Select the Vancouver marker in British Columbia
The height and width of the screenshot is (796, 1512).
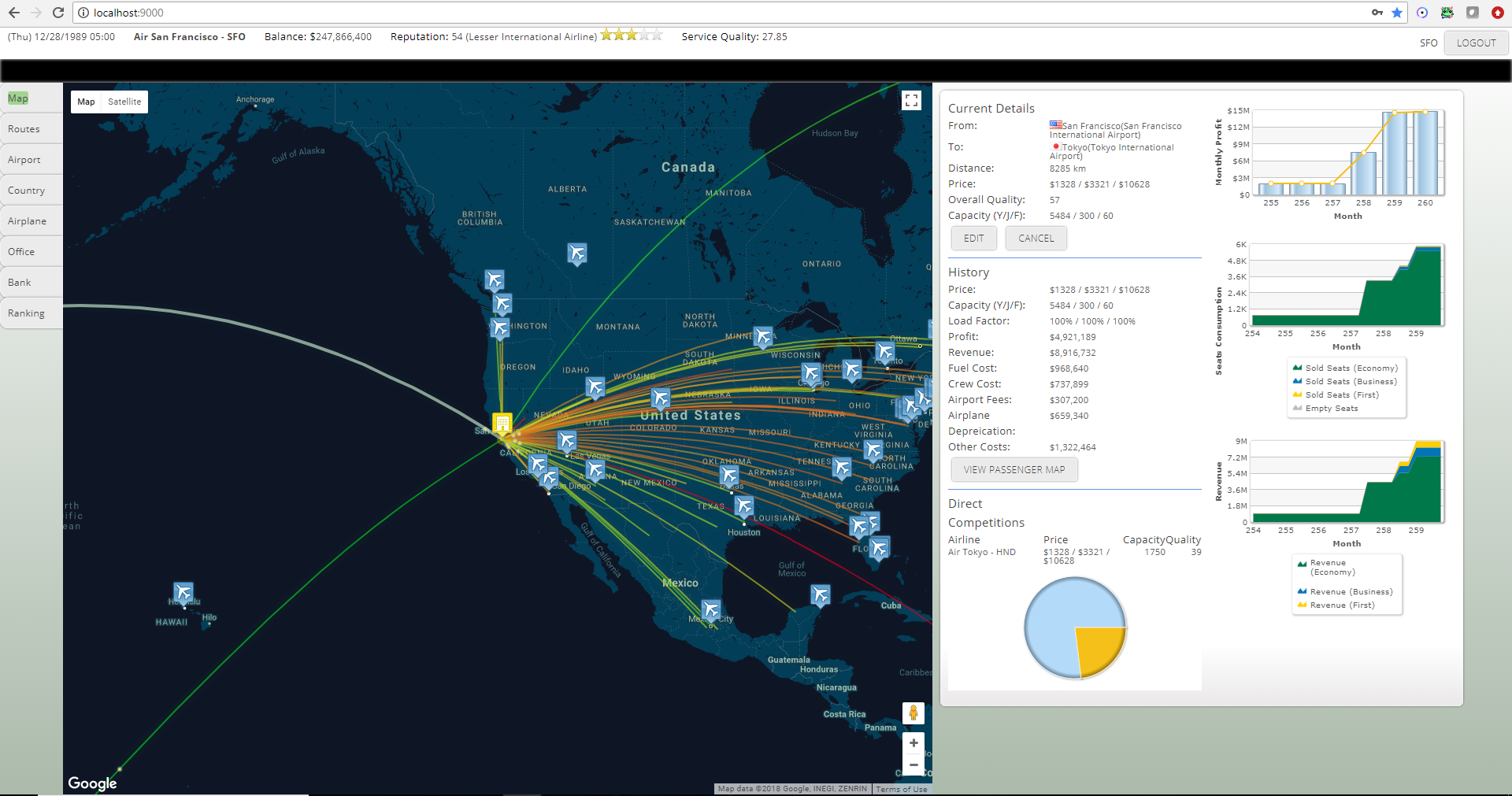[x=495, y=280]
